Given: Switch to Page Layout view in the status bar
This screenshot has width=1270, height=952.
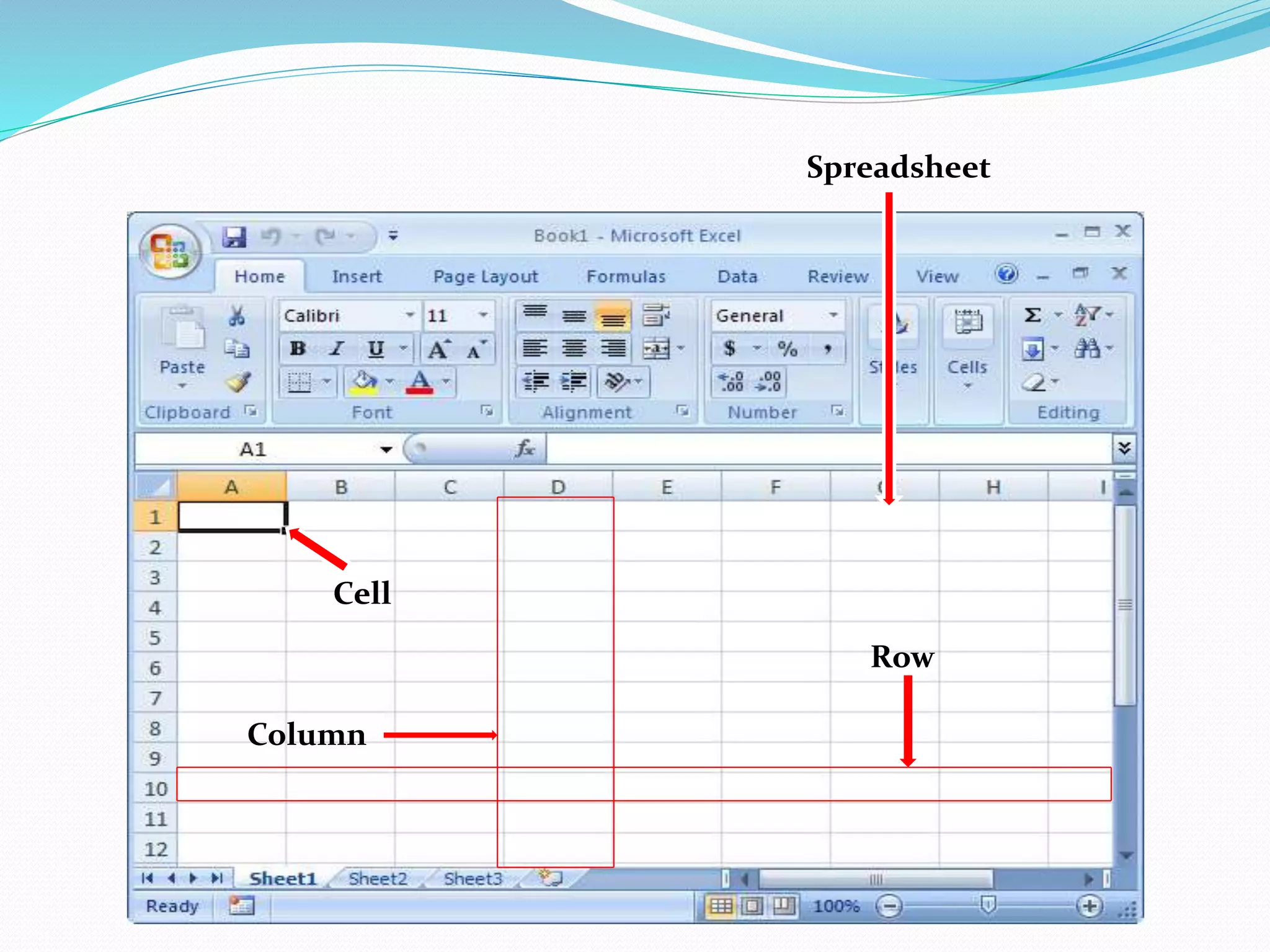Looking at the screenshot, I should coord(752,906).
